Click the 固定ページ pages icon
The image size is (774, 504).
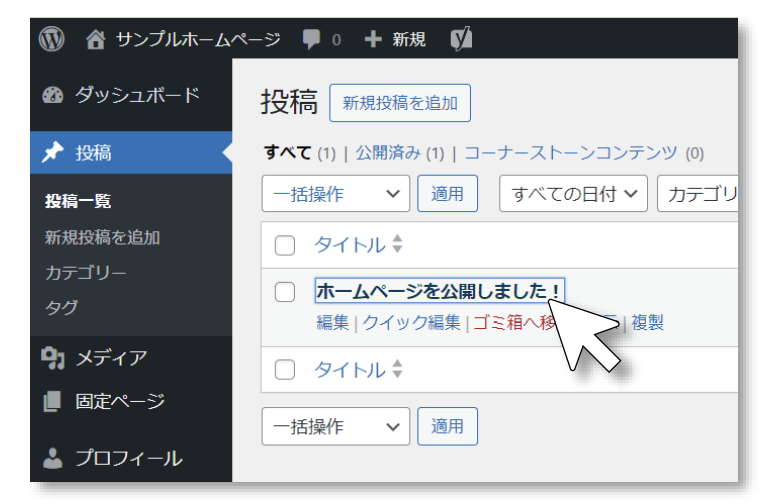coord(54,402)
